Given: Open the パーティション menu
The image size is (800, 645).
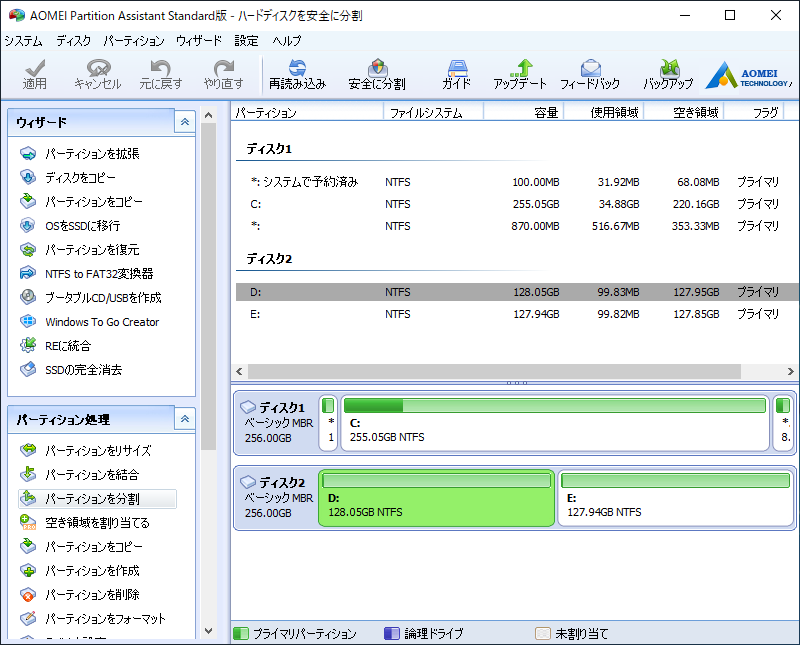Looking at the screenshot, I should [134, 41].
